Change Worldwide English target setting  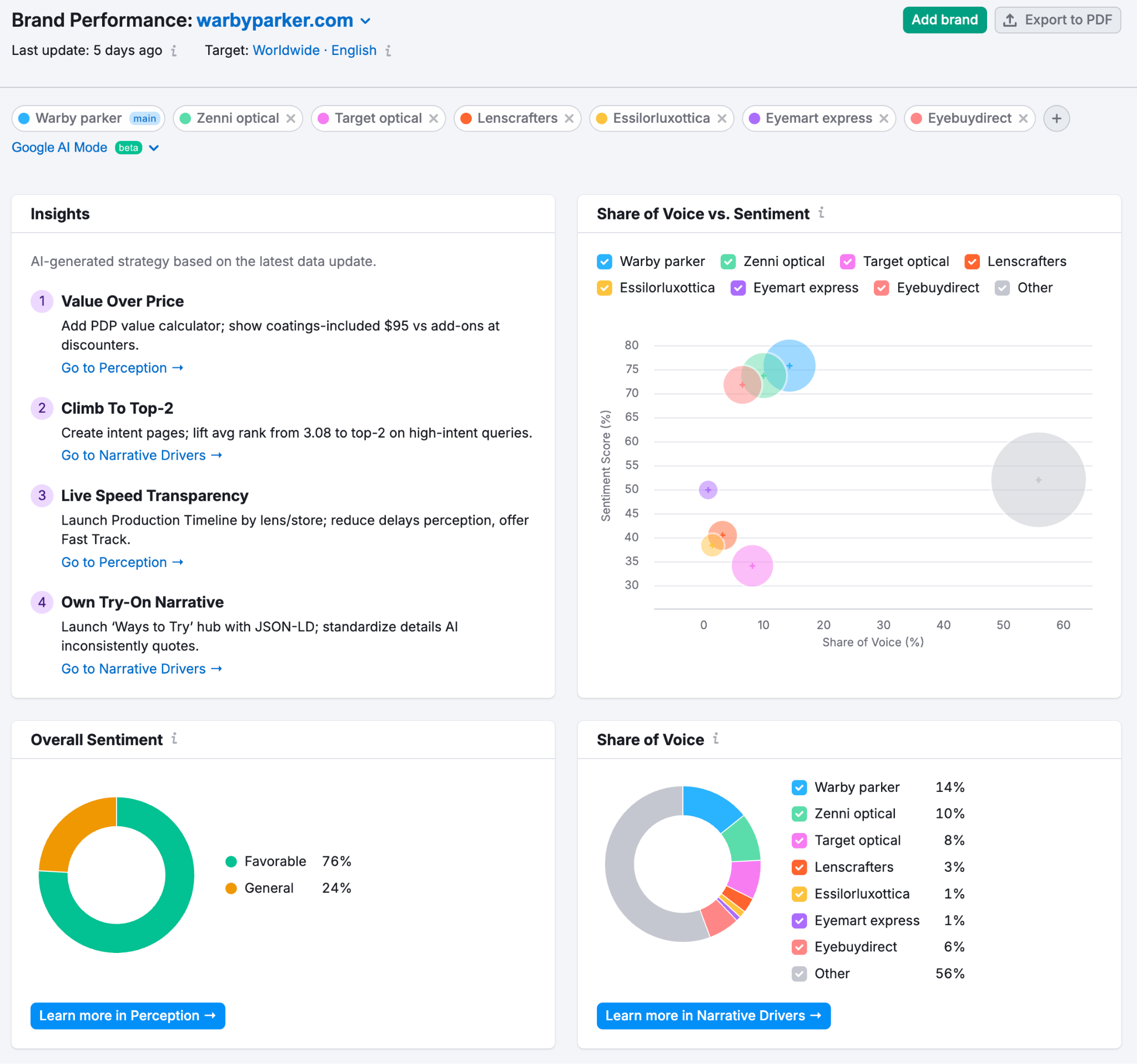[314, 51]
